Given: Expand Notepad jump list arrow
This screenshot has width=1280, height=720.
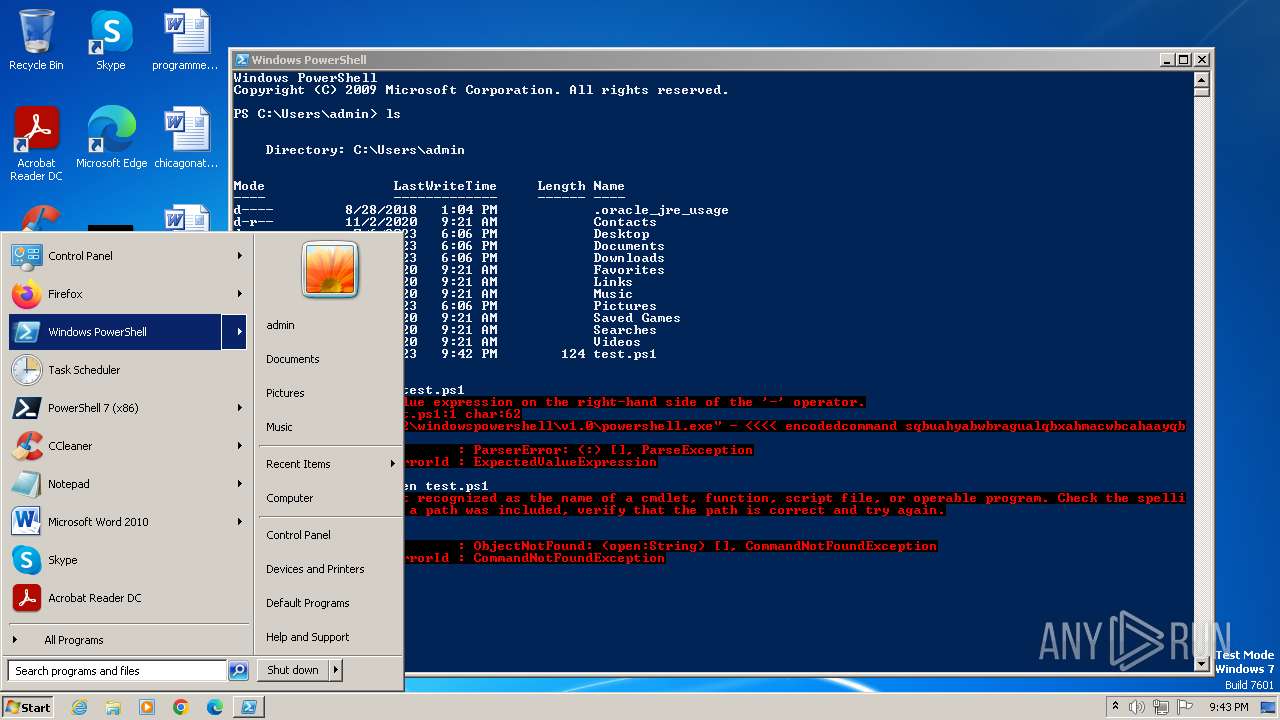Looking at the screenshot, I should pyautogui.click(x=239, y=484).
